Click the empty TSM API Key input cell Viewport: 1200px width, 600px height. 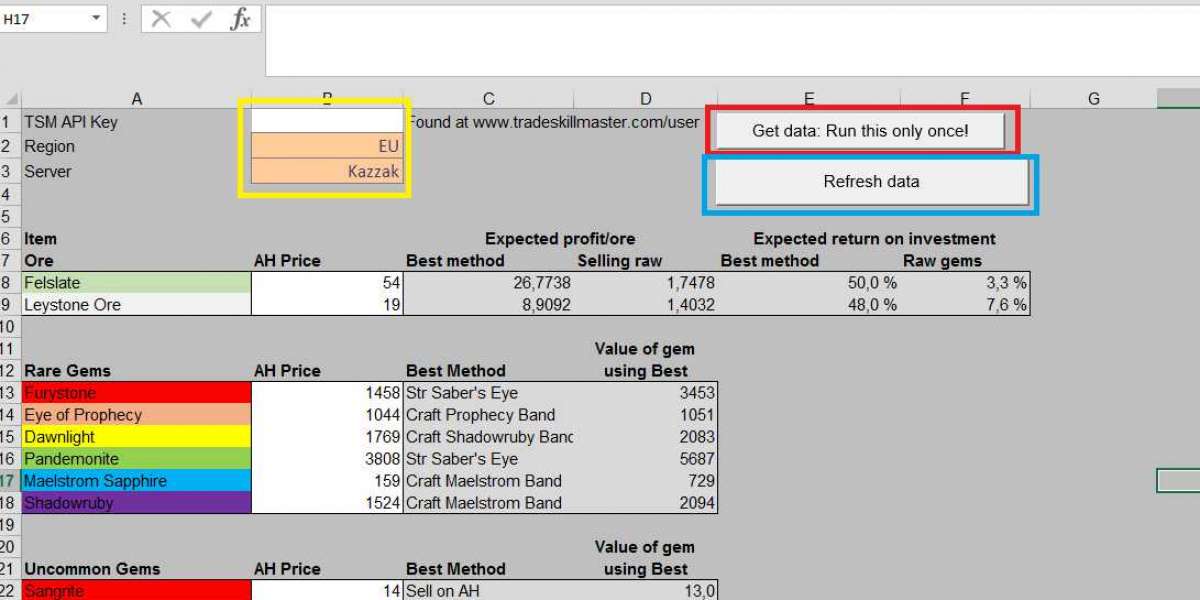[x=326, y=121]
